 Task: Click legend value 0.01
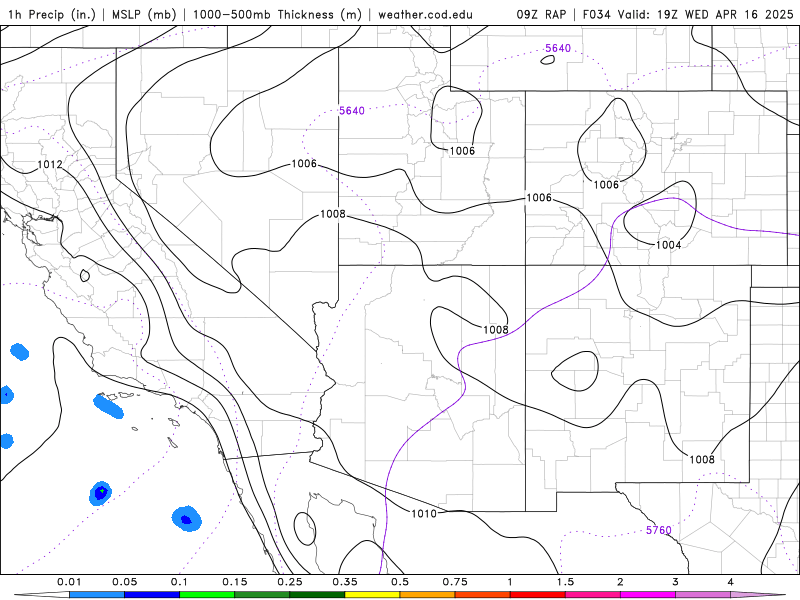coord(69,582)
